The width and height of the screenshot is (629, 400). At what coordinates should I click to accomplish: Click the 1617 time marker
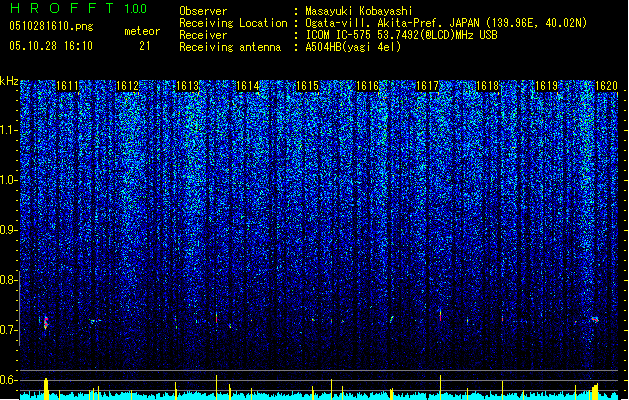coord(428,86)
